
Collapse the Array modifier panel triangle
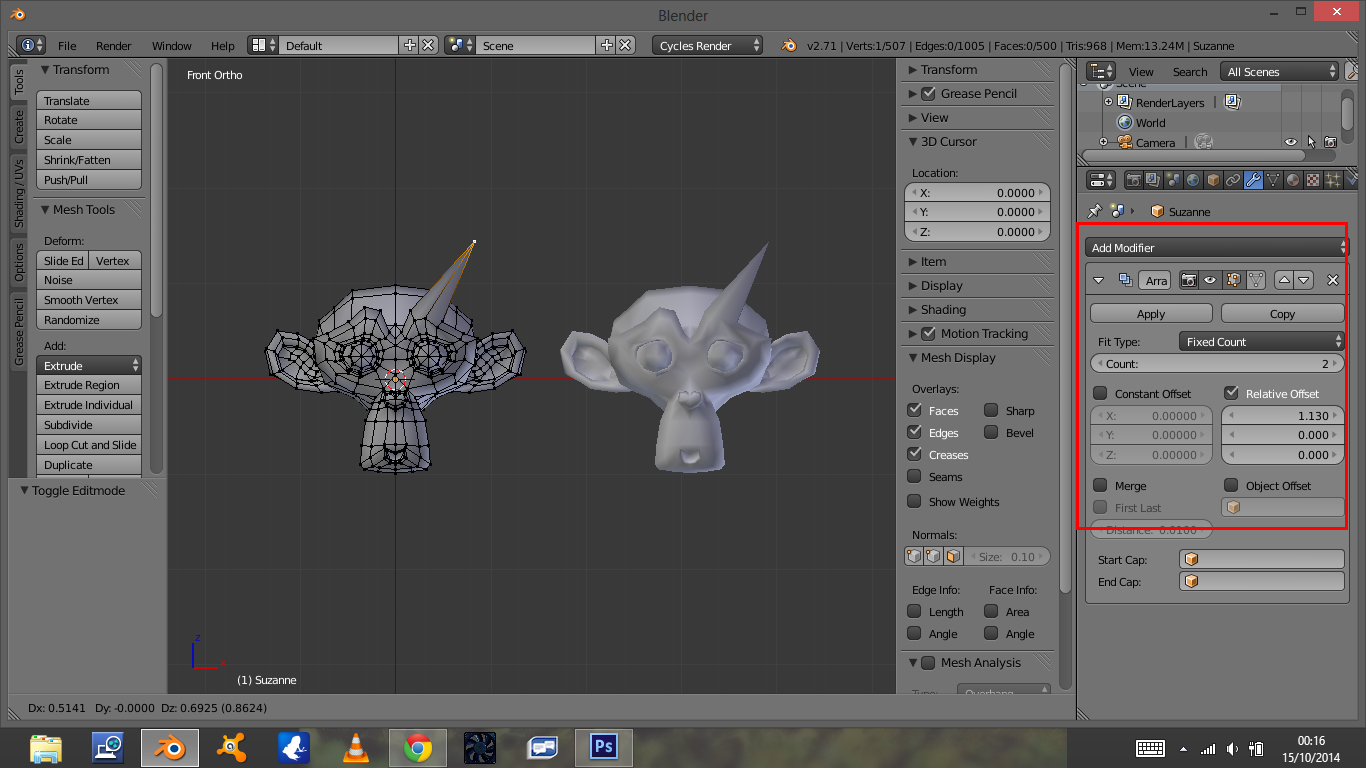1099,280
